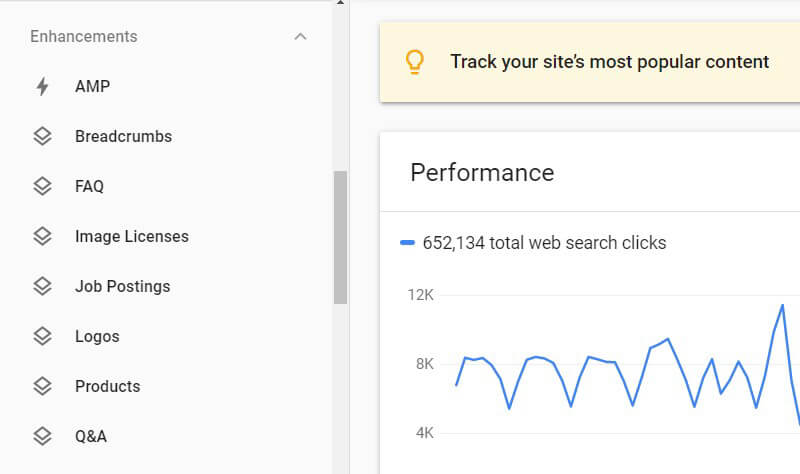Click the lightbulb tip icon
This screenshot has height=474, width=800.
point(414,62)
